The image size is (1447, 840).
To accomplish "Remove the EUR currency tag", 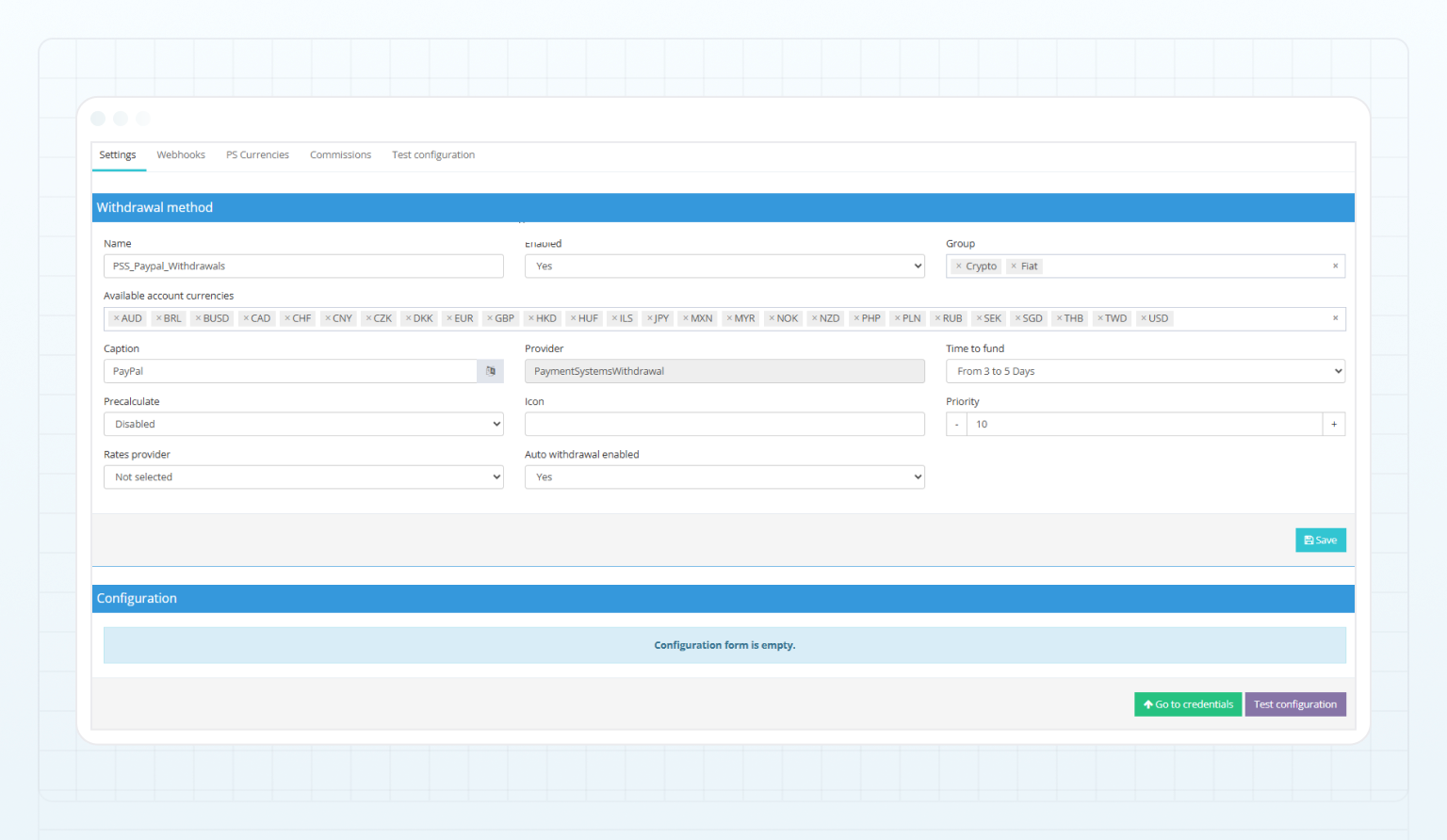I will 449,318.
